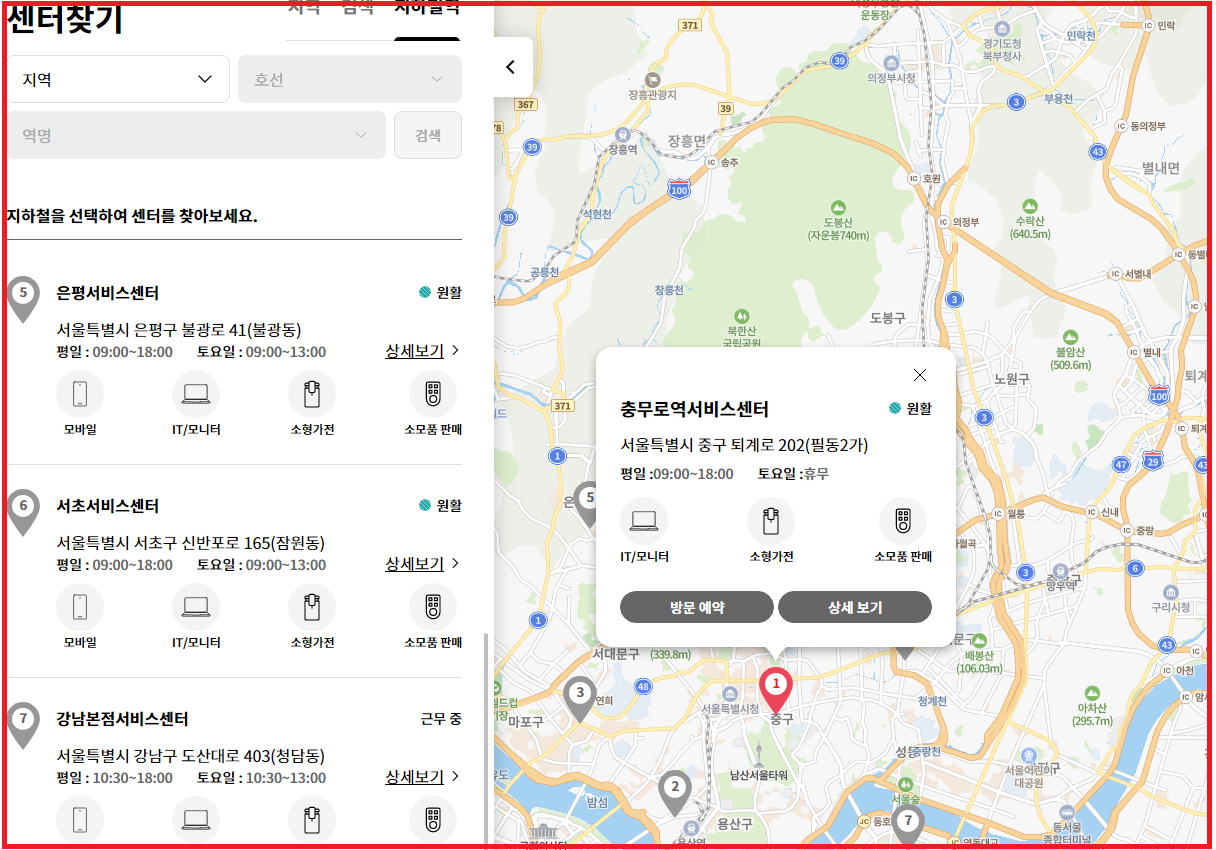1216x850 pixels.
Task: Click address 서울특별시 서초구 신반포로 165(잠원동)
Action: point(191,543)
